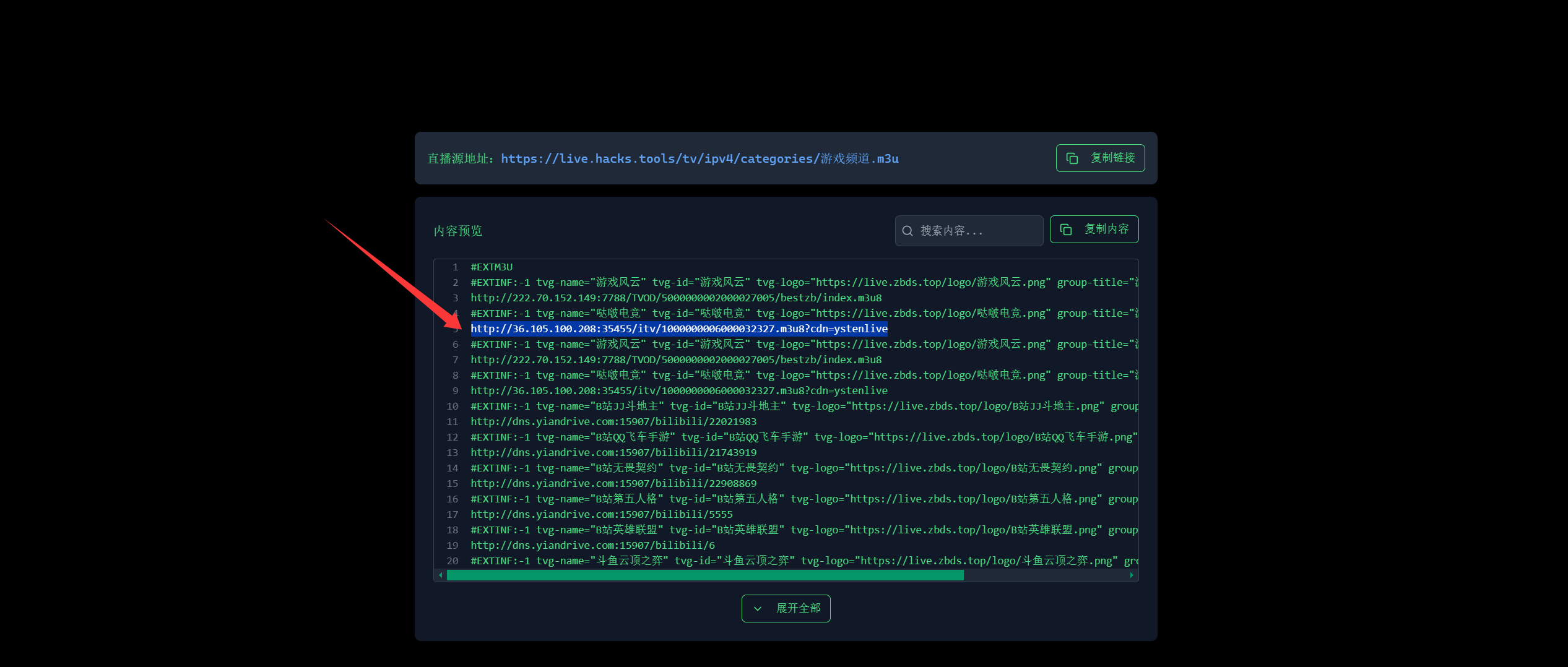This screenshot has height=667, width=1568.
Task: Collapse the preview using the 展开全部 chevron
Action: tap(758, 609)
